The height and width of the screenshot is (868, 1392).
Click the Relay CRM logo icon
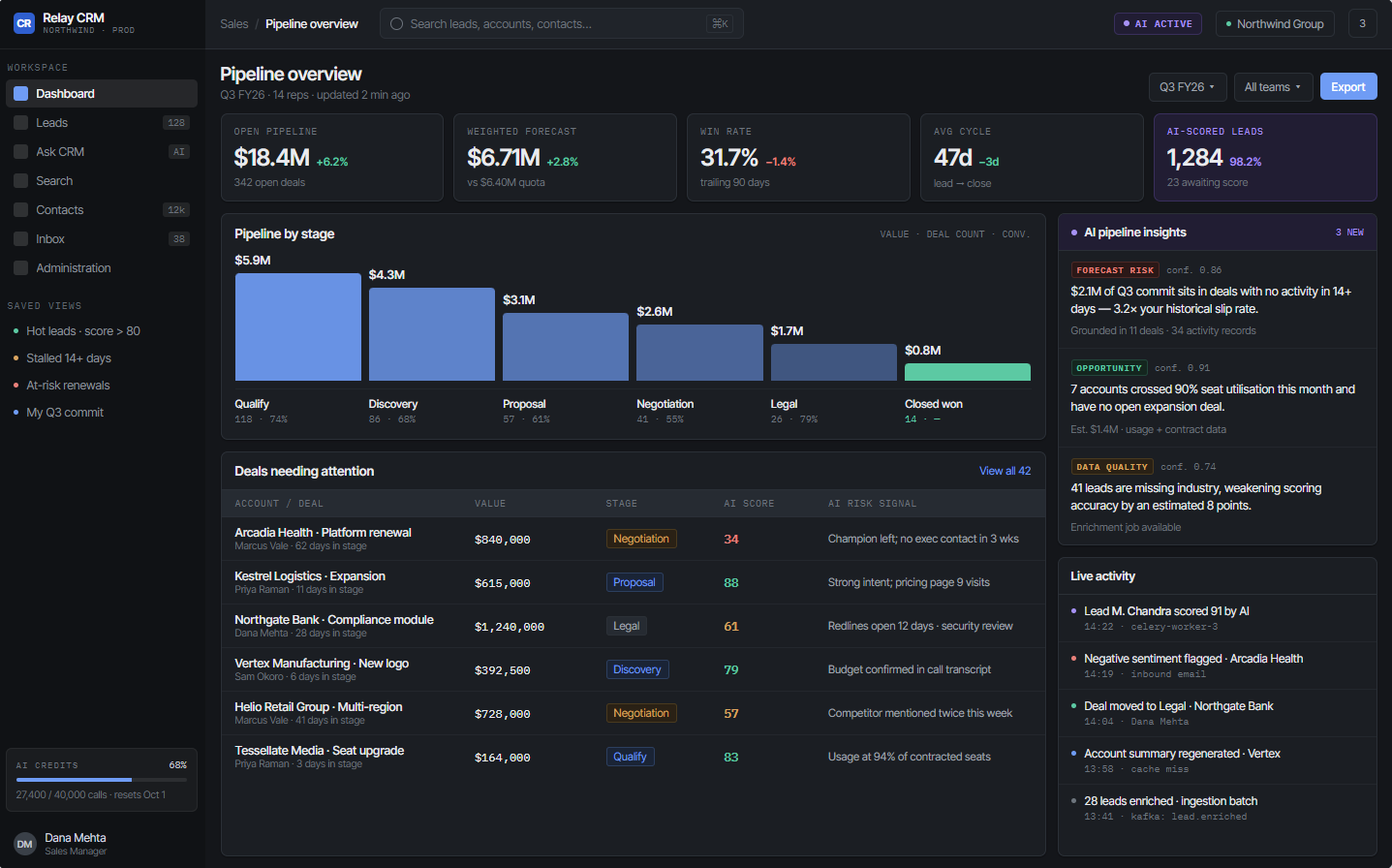24,23
